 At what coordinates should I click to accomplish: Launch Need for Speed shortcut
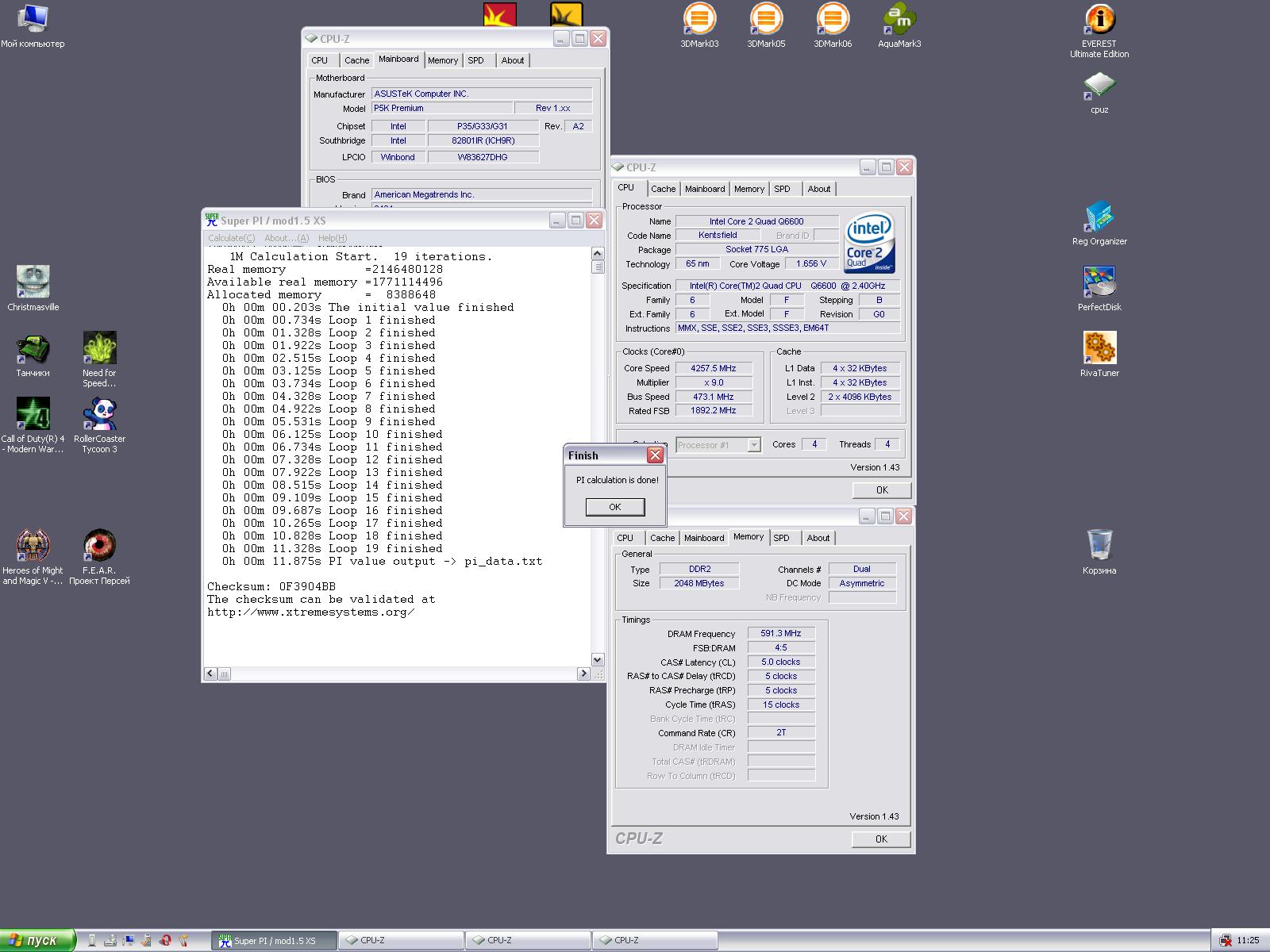(x=99, y=359)
